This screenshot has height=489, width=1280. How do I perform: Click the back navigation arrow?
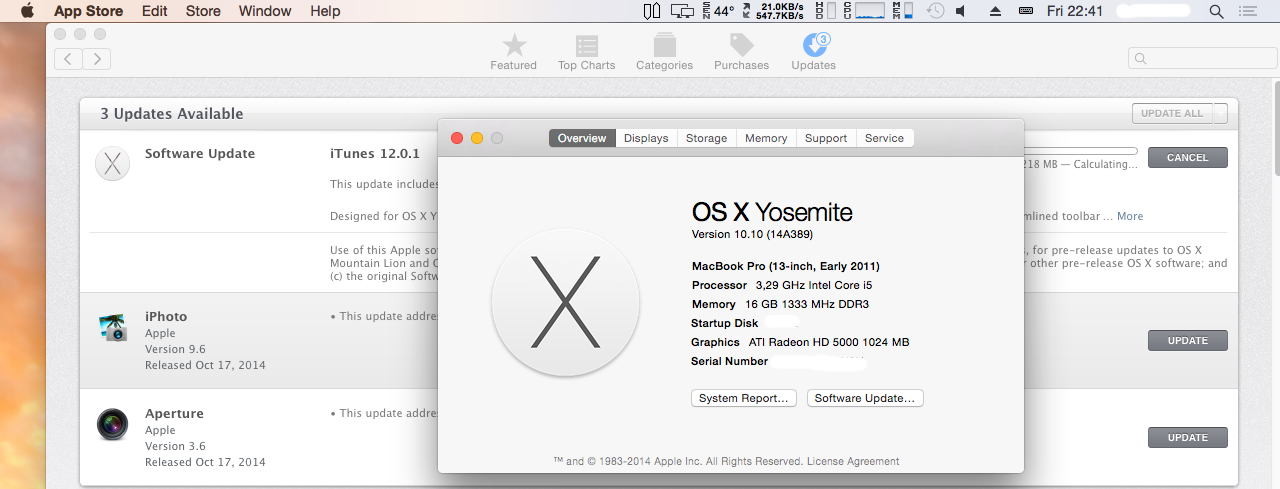tap(68, 59)
